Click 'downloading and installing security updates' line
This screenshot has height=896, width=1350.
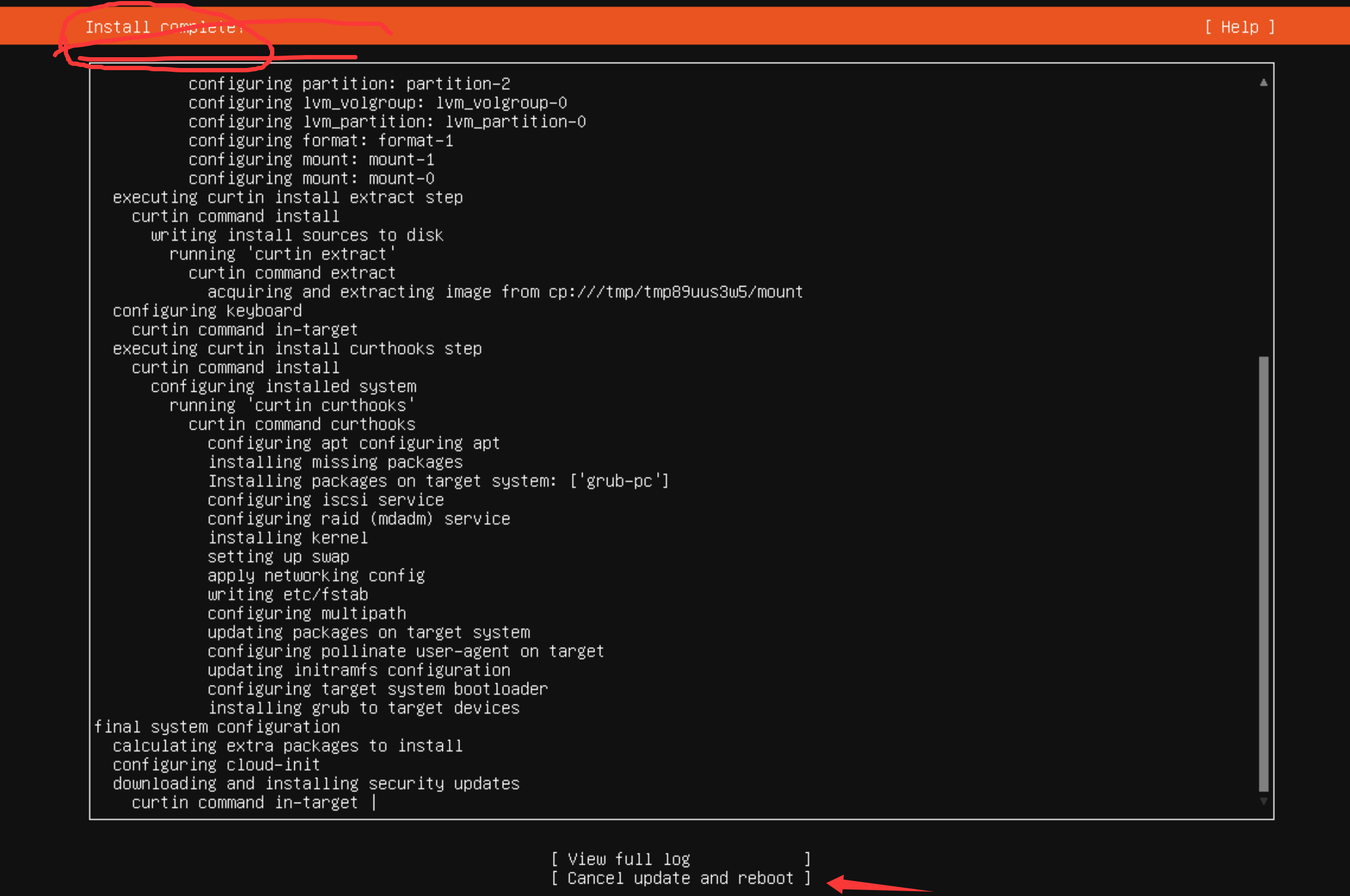[x=315, y=783]
